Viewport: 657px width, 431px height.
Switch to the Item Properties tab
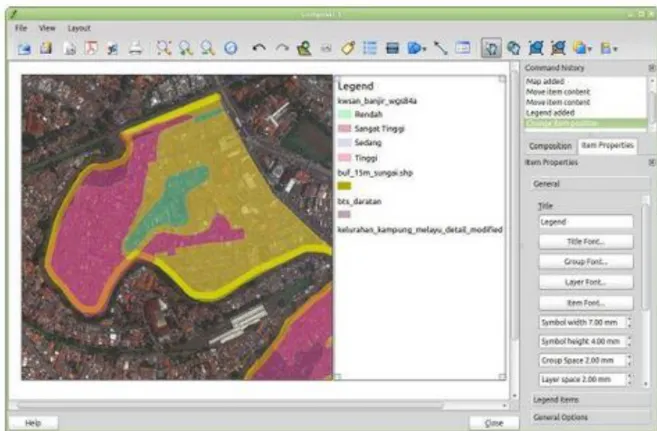point(607,145)
